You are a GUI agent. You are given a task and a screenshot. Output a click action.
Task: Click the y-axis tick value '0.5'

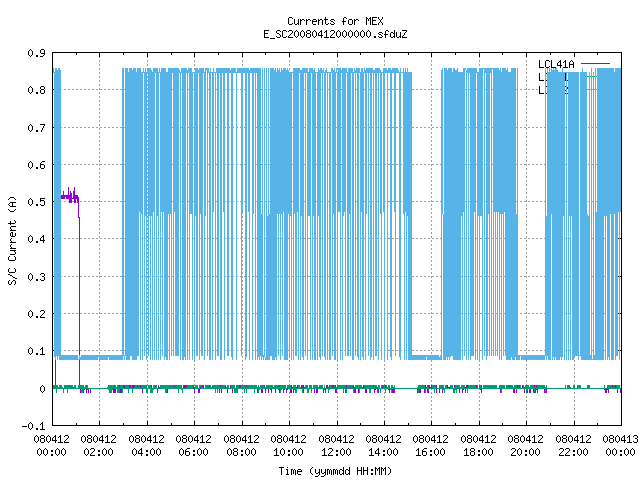pyautogui.click(x=36, y=202)
